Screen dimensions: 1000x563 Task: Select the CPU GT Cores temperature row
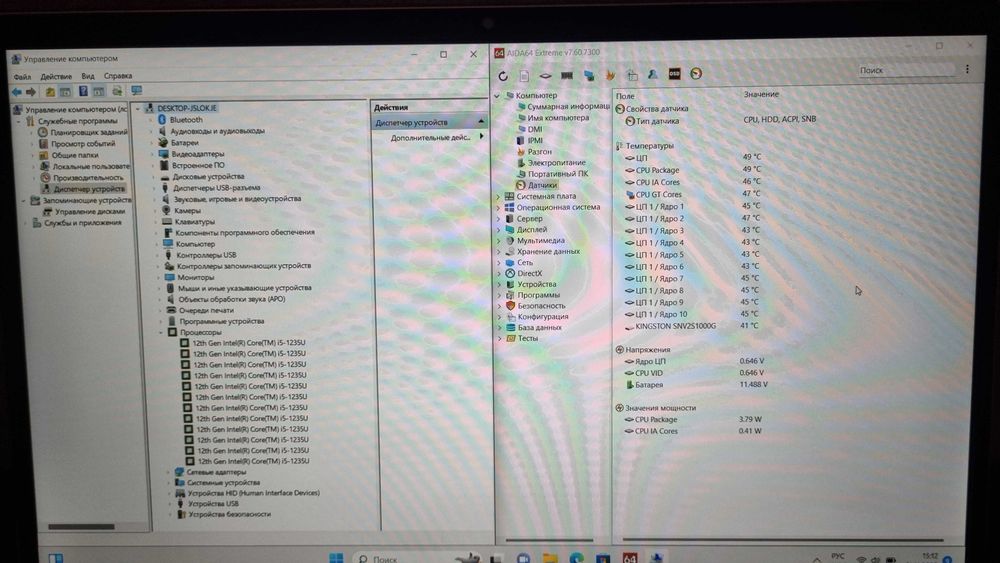[x=695, y=194]
